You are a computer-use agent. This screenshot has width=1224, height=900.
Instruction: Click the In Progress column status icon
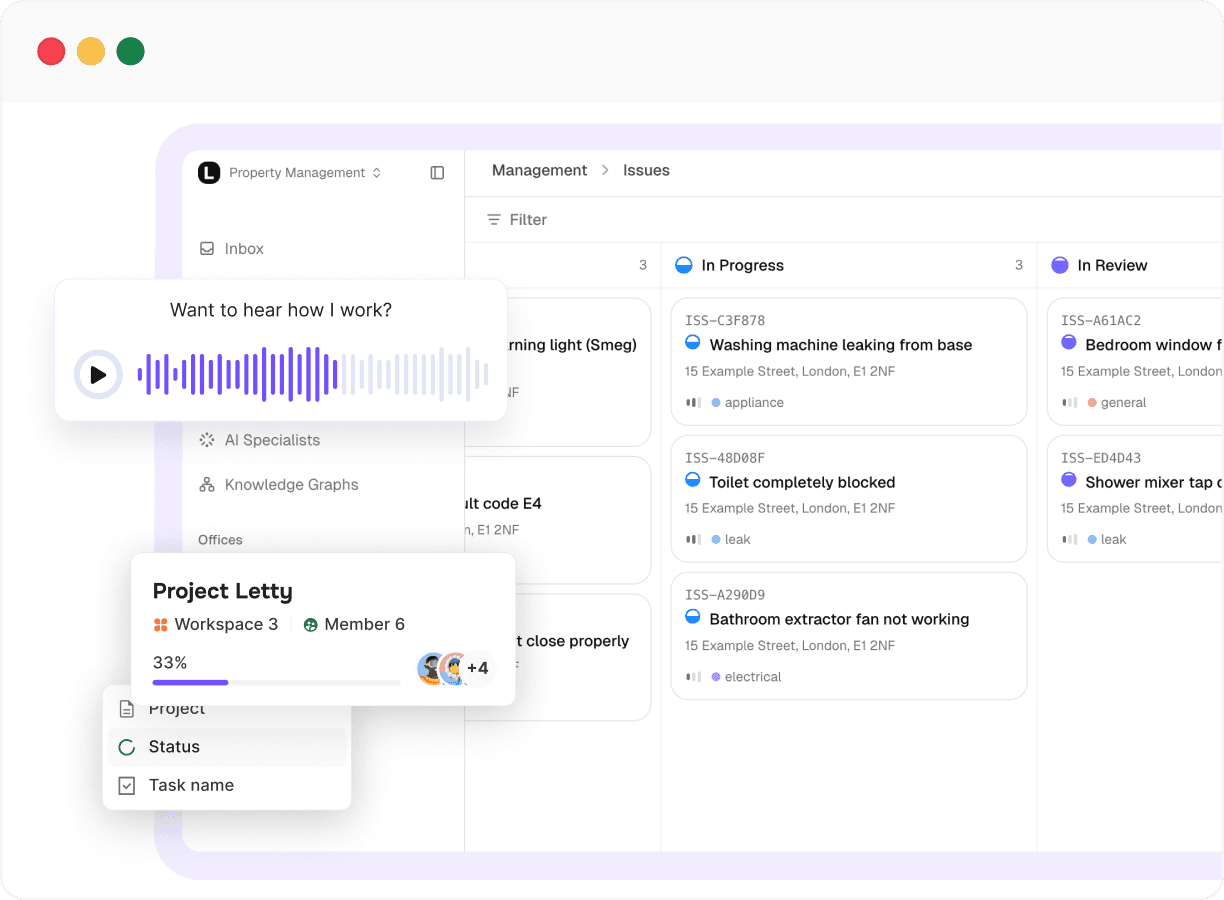pyautogui.click(x=684, y=265)
